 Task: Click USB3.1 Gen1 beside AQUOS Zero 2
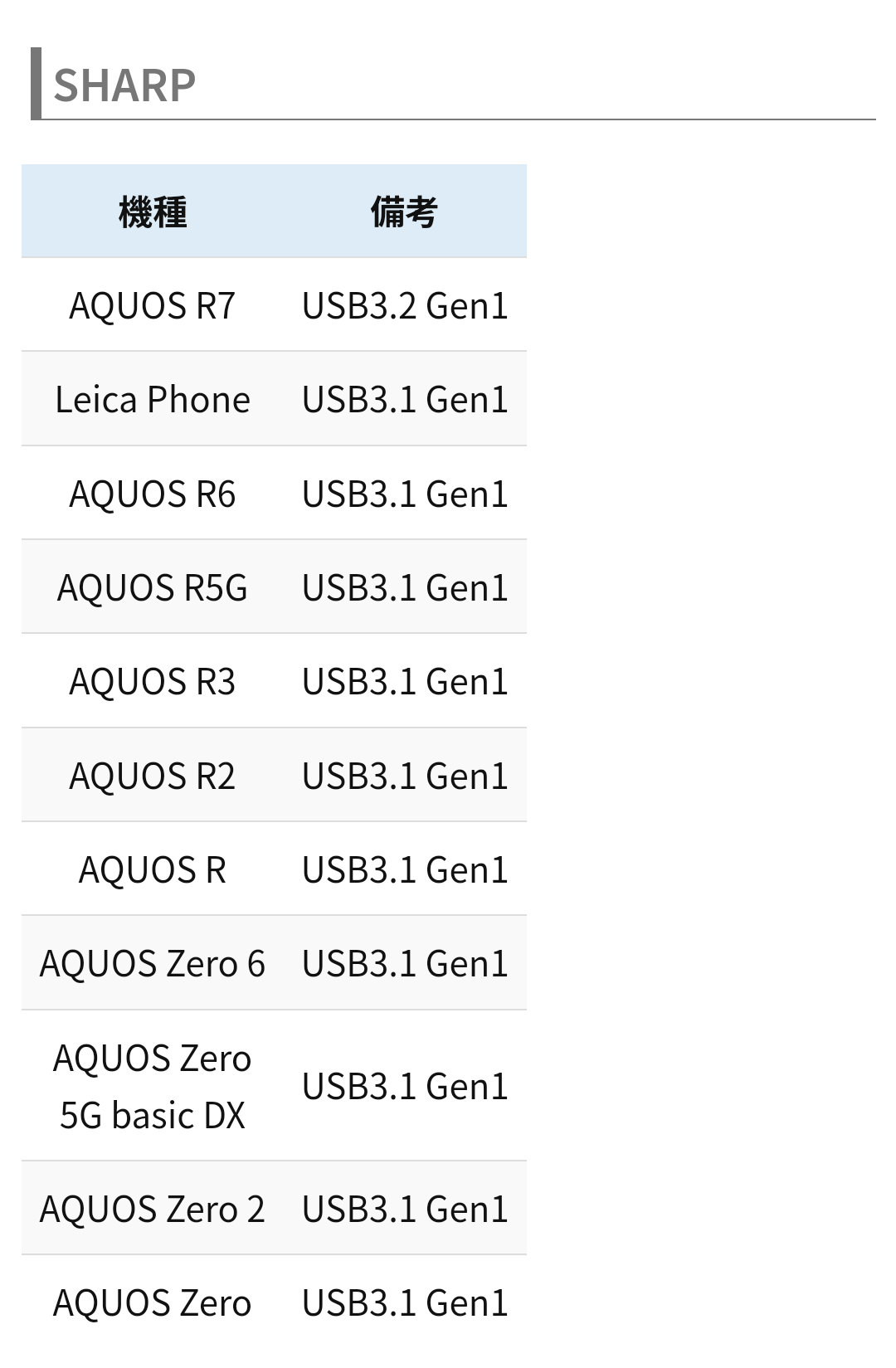coord(404,1209)
